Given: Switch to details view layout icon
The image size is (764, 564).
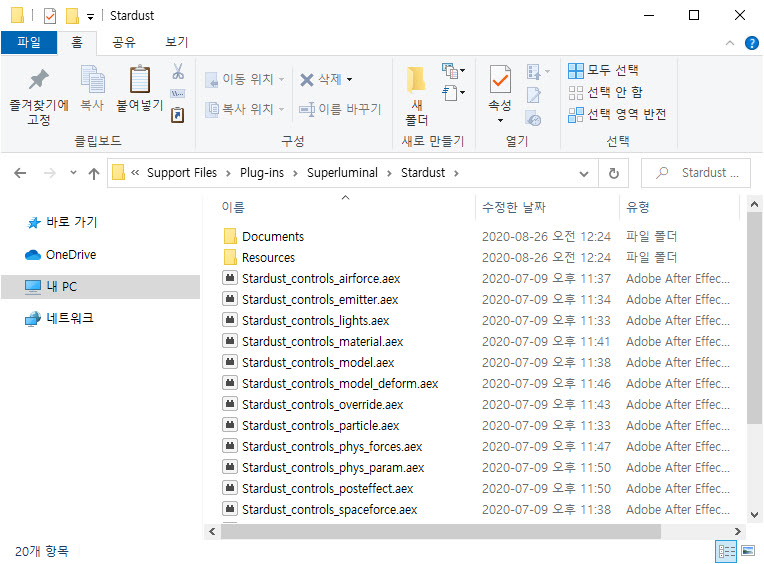Looking at the screenshot, I should tap(726, 551).
